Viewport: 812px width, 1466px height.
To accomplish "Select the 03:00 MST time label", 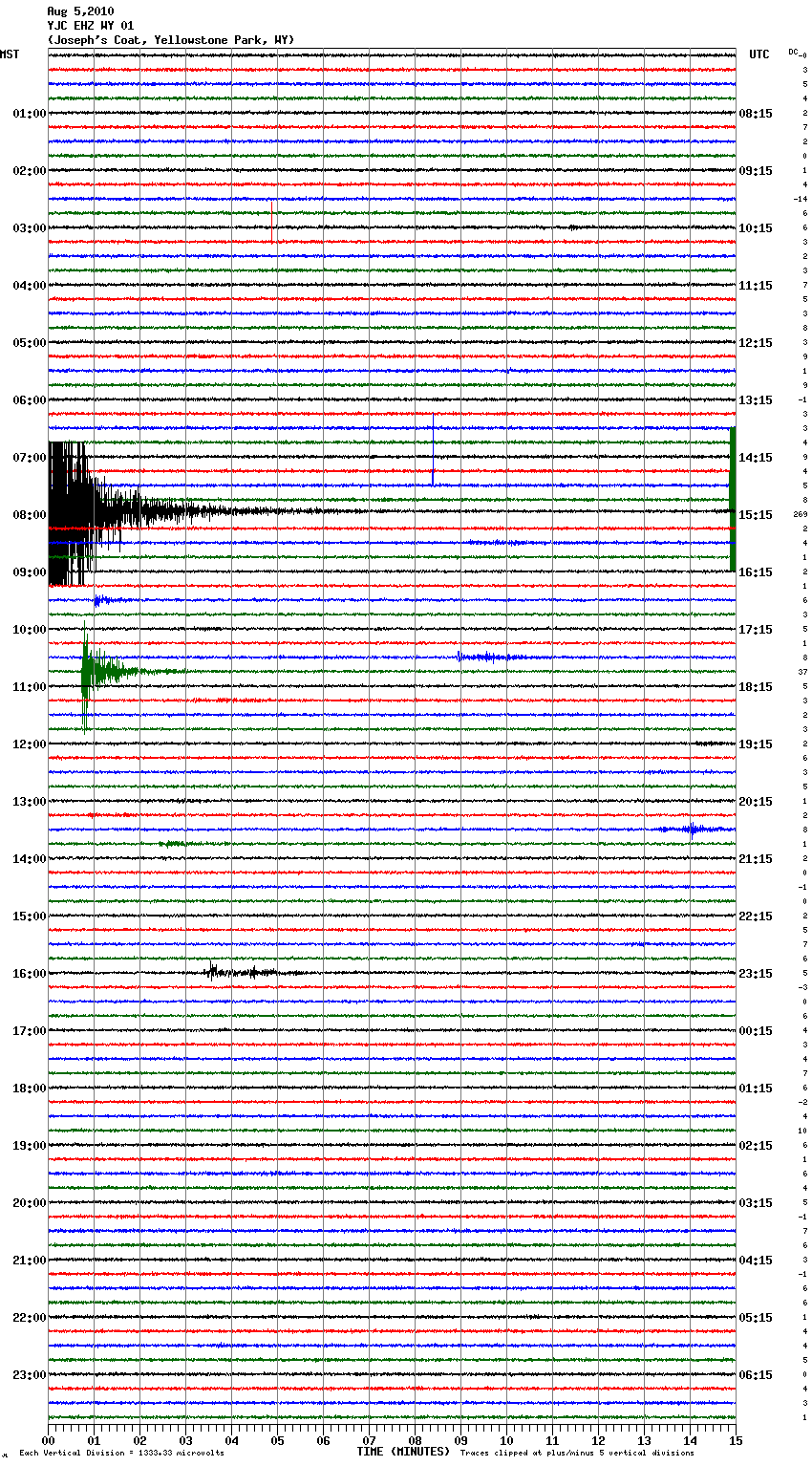I will click(x=30, y=228).
